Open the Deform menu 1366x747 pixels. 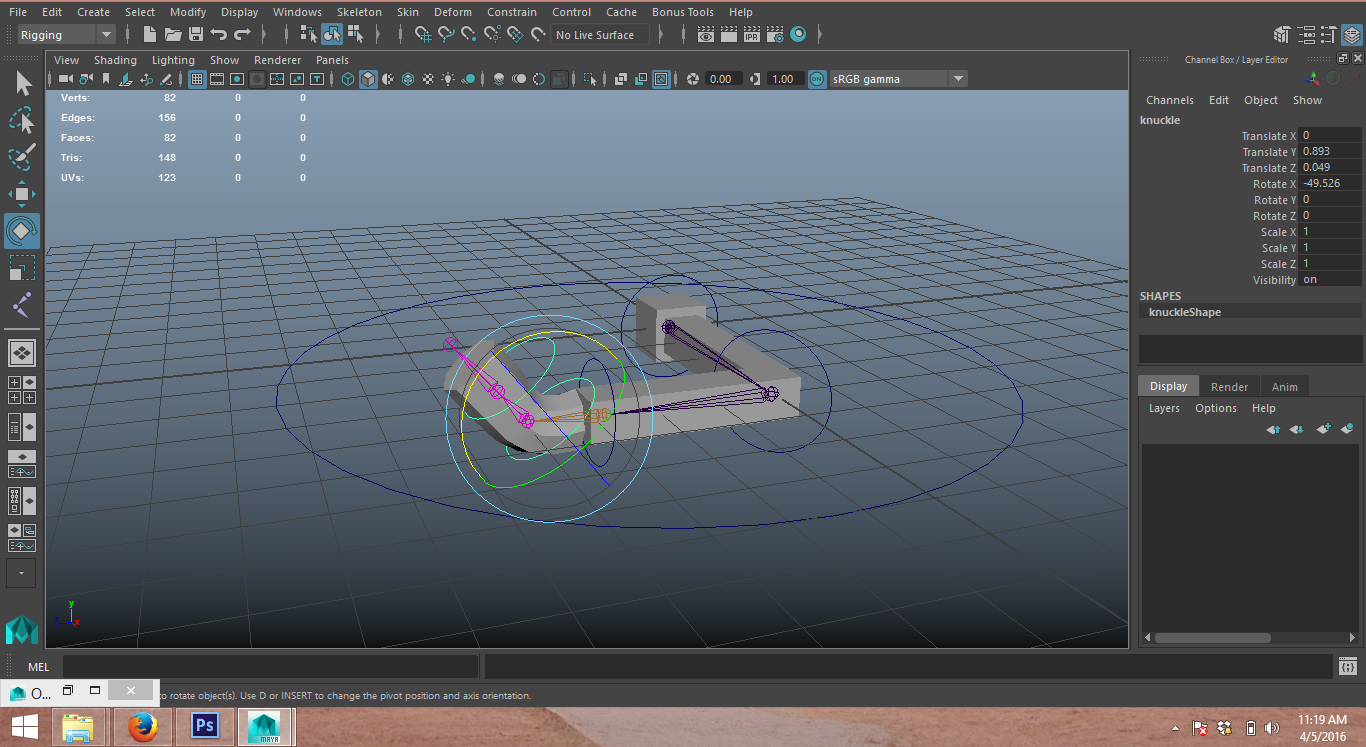[x=453, y=12]
